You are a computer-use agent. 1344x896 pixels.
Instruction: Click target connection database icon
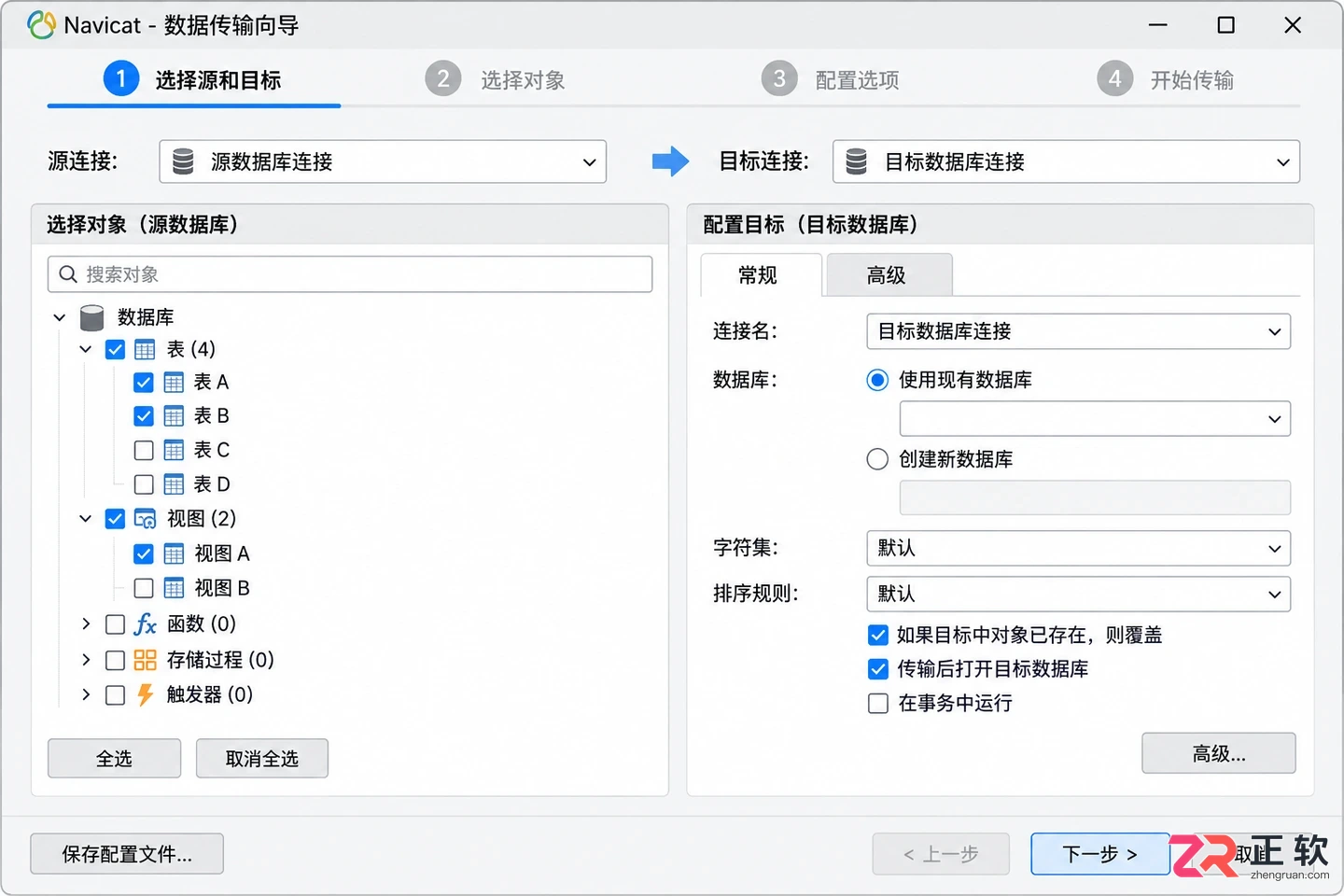click(x=856, y=161)
